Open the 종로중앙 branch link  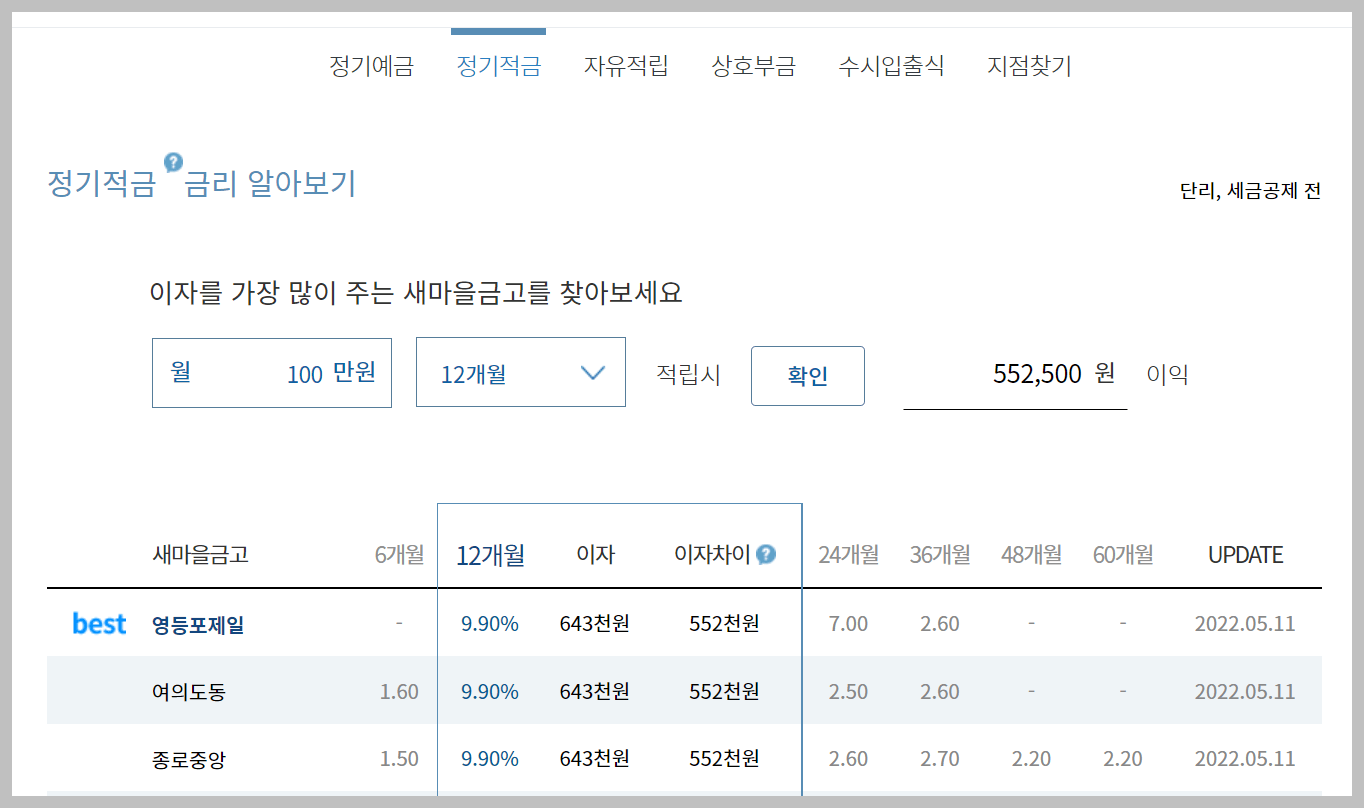click(x=189, y=760)
